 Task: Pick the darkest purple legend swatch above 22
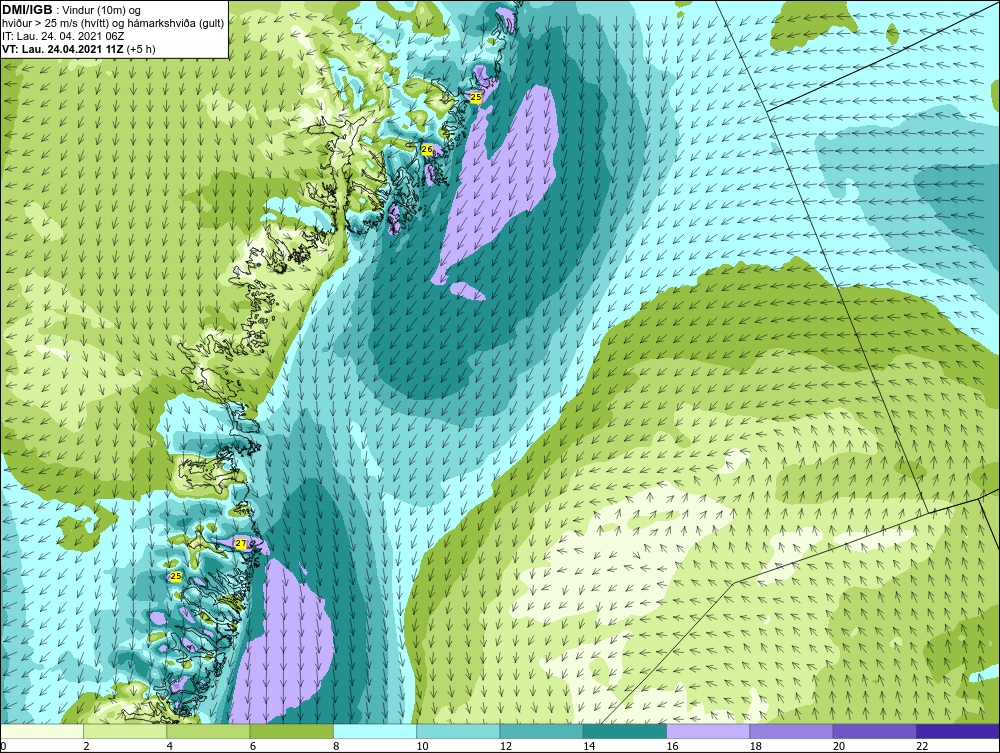click(957, 731)
